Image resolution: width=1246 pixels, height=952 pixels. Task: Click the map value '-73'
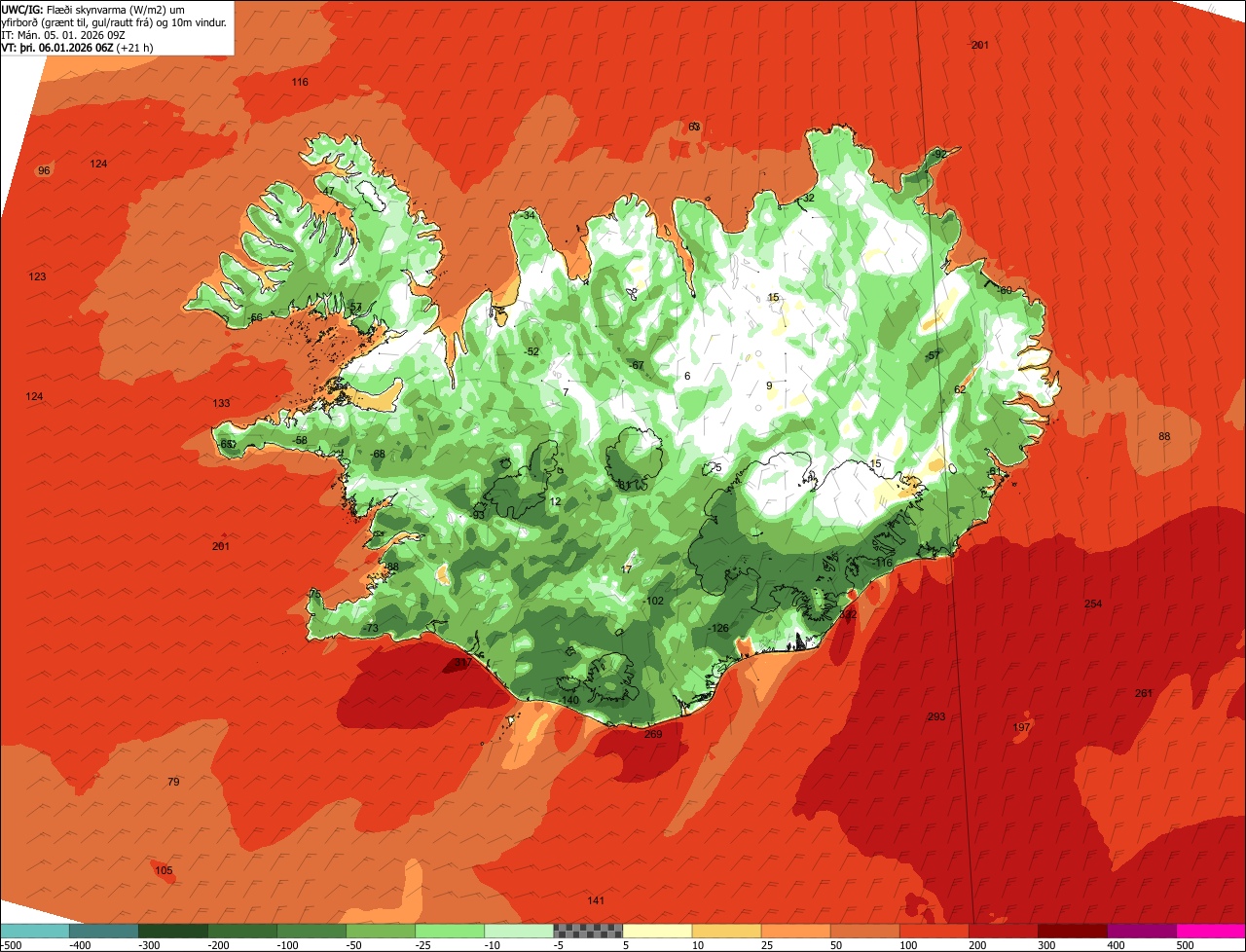pyautogui.click(x=370, y=630)
